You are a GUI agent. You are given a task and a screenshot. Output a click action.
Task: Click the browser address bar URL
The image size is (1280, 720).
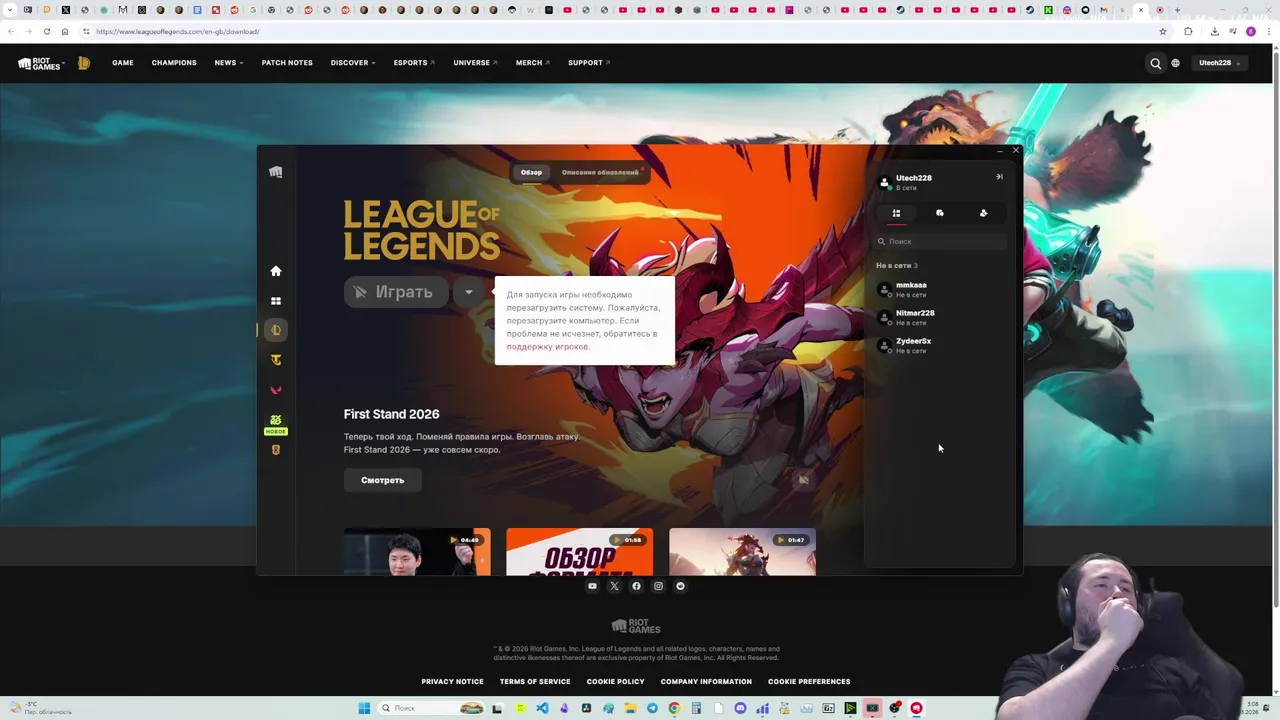178,31
